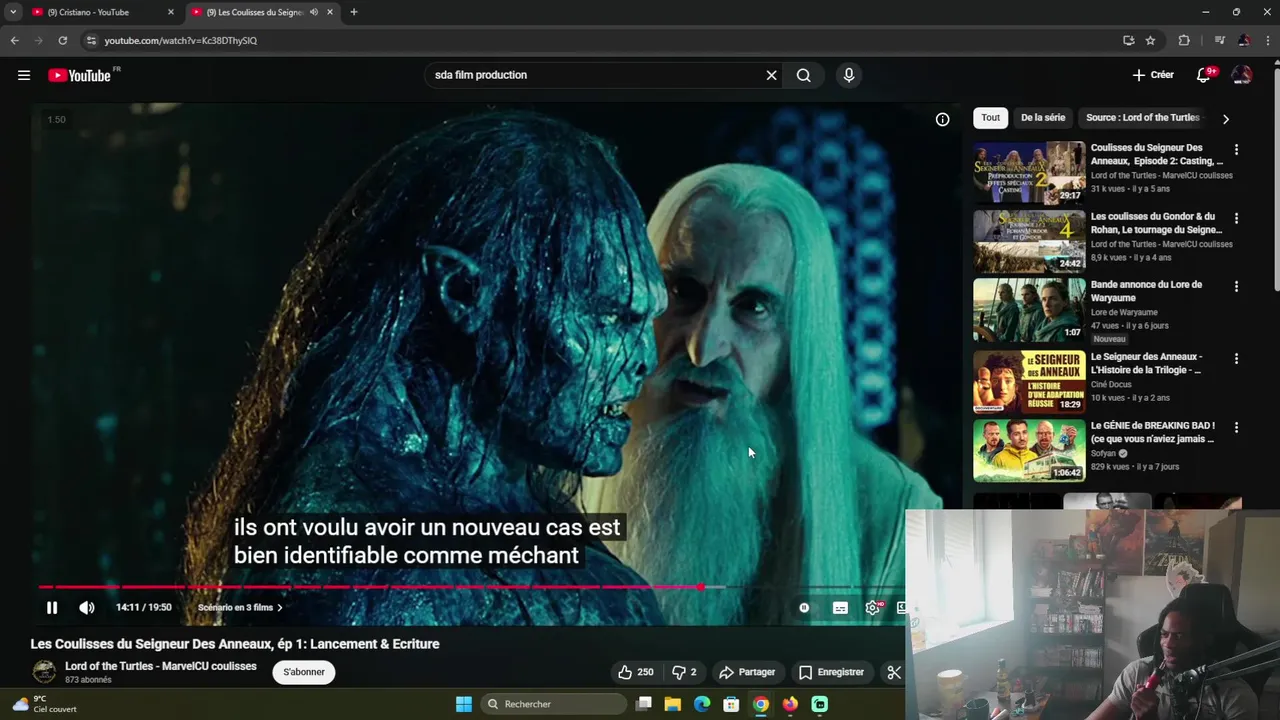Viewport: 1280px width, 720px height.
Task: Open Firefox from the taskbar
Action: [x=790, y=704]
